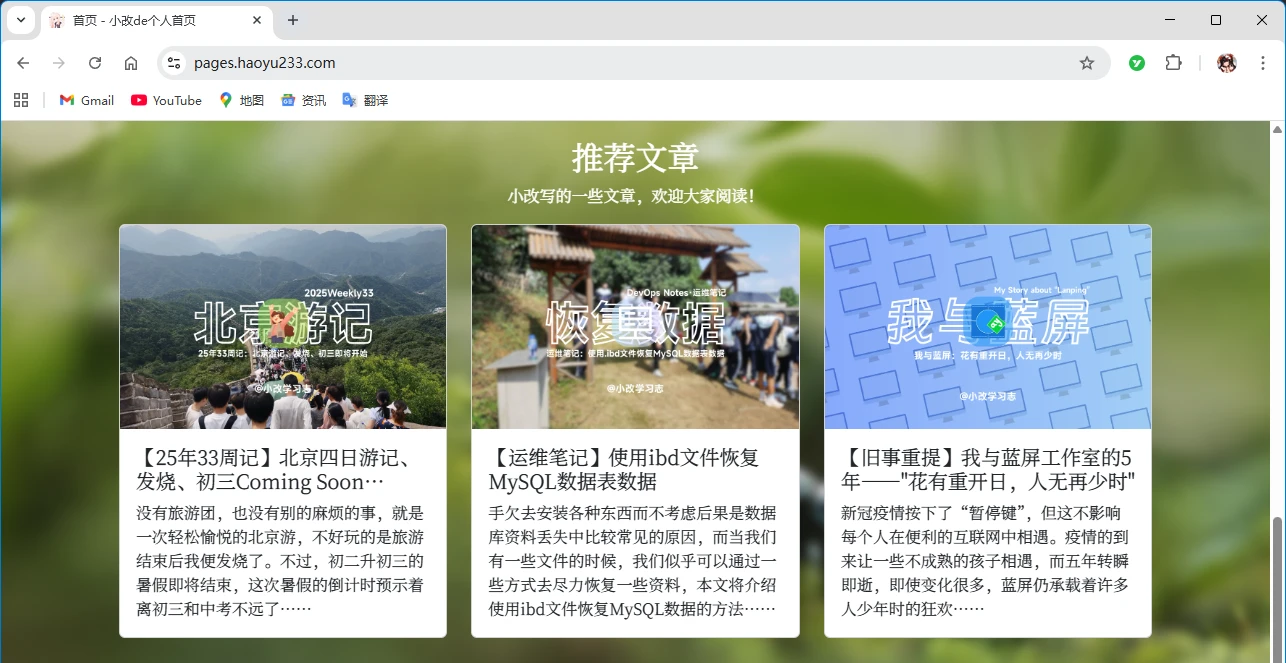
Task: Open the Gmail bookmark
Action: coord(87,100)
